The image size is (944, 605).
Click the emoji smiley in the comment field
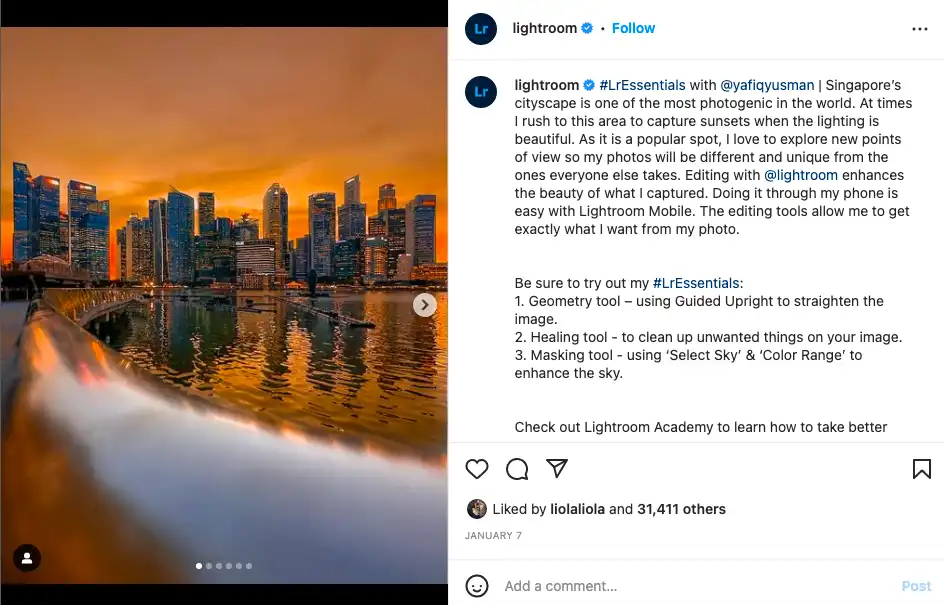coord(477,586)
